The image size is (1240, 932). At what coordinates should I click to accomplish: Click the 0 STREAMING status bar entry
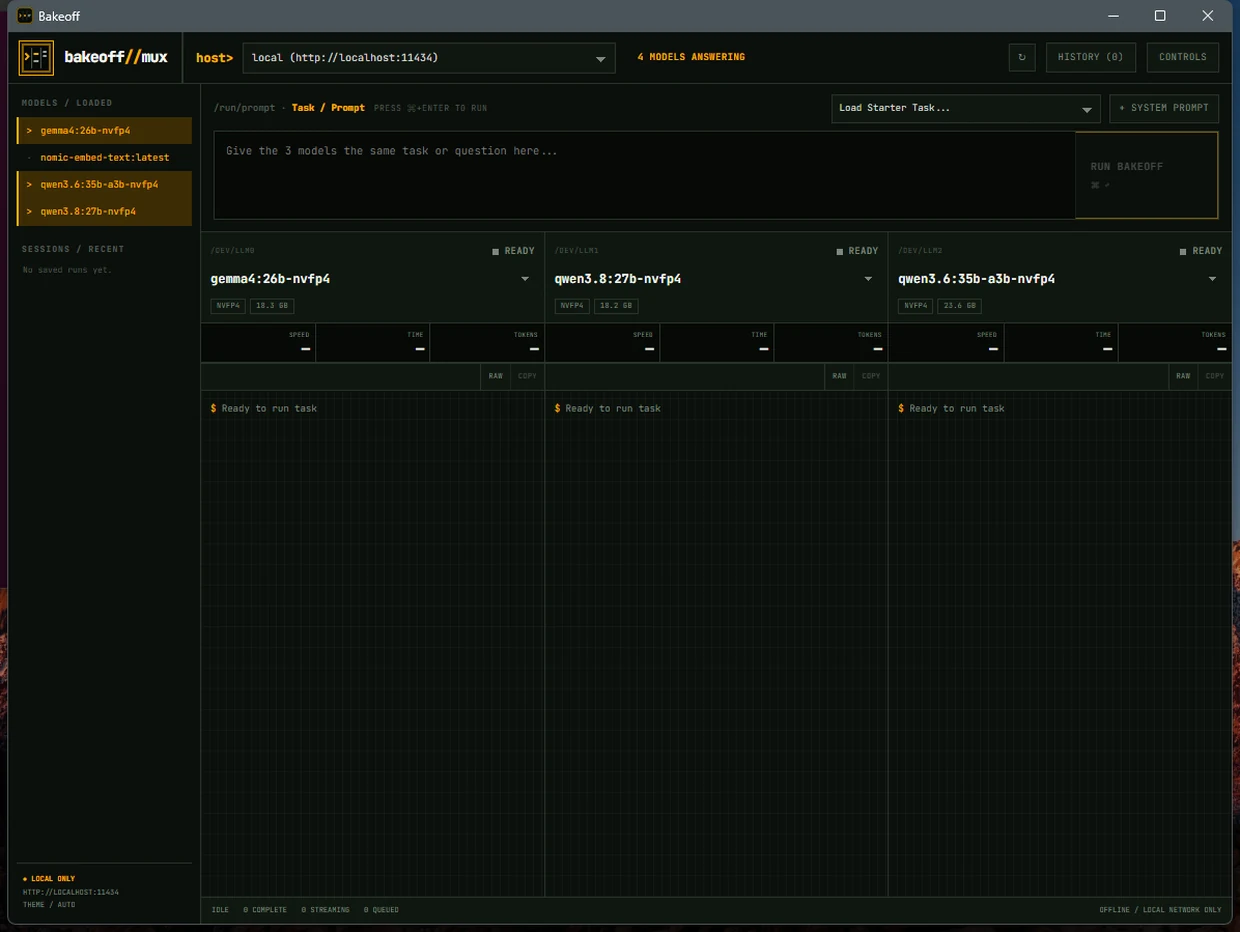(x=326, y=910)
